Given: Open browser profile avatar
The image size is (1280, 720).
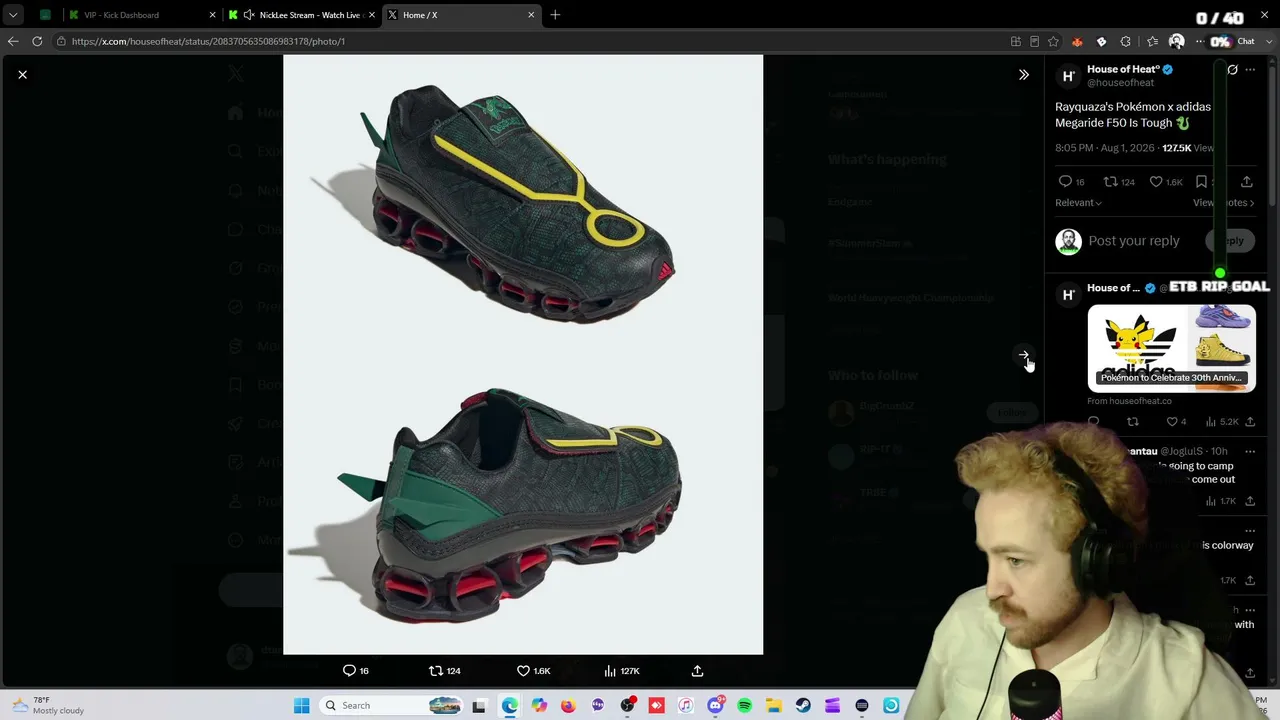Looking at the screenshot, I should [x=1176, y=41].
